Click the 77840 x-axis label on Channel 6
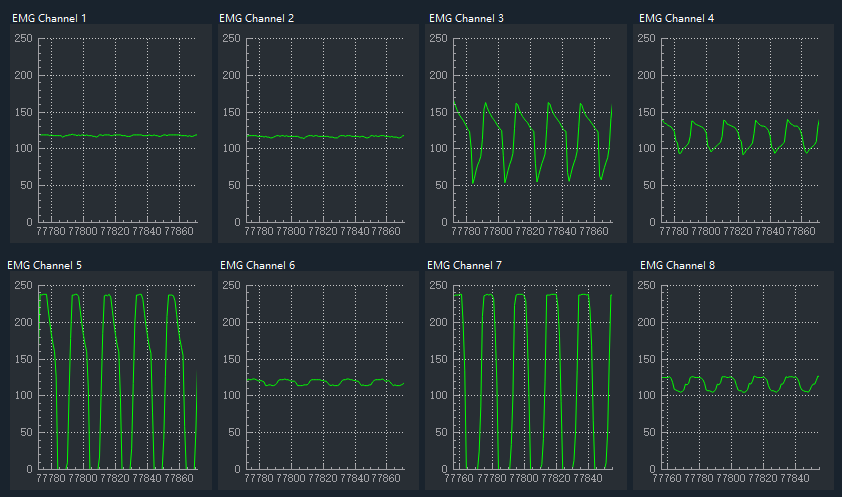 click(x=355, y=478)
